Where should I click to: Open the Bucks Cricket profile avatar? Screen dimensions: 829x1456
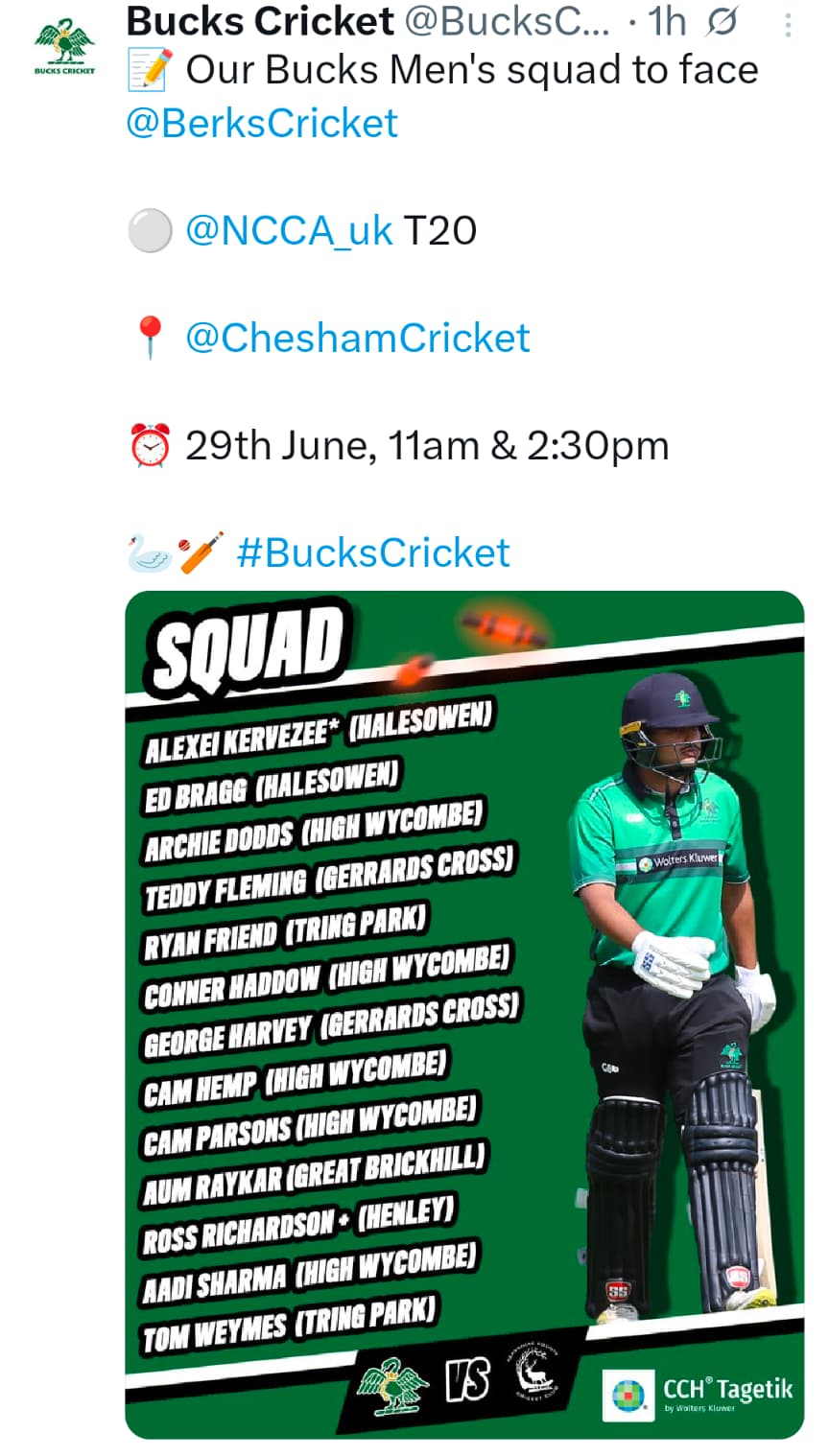(x=64, y=47)
